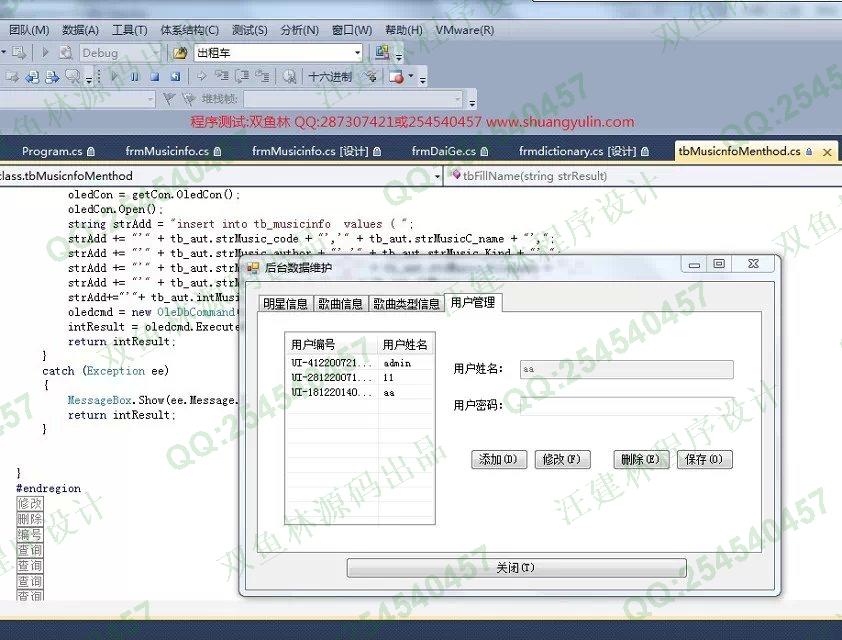Image resolution: width=842 pixels, height=640 pixels.
Task: Switch to frmMusicinfo.cs code tab
Action: (x=173, y=151)
